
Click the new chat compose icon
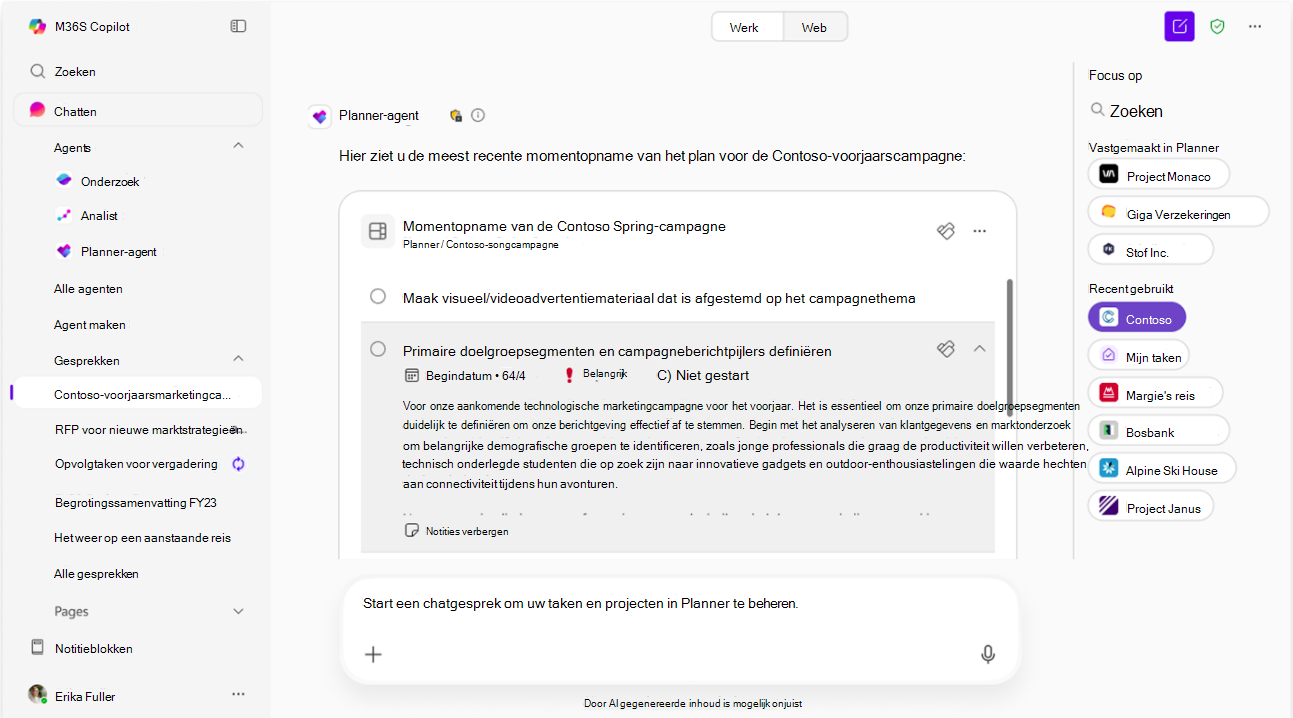pyautogui.click(x=1180, y=27)
